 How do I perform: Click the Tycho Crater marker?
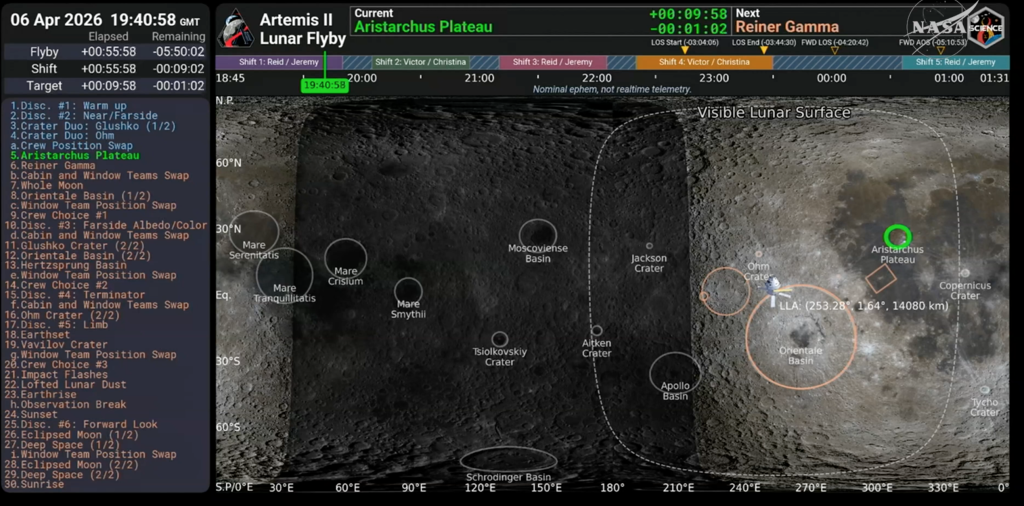pos(985,391)
